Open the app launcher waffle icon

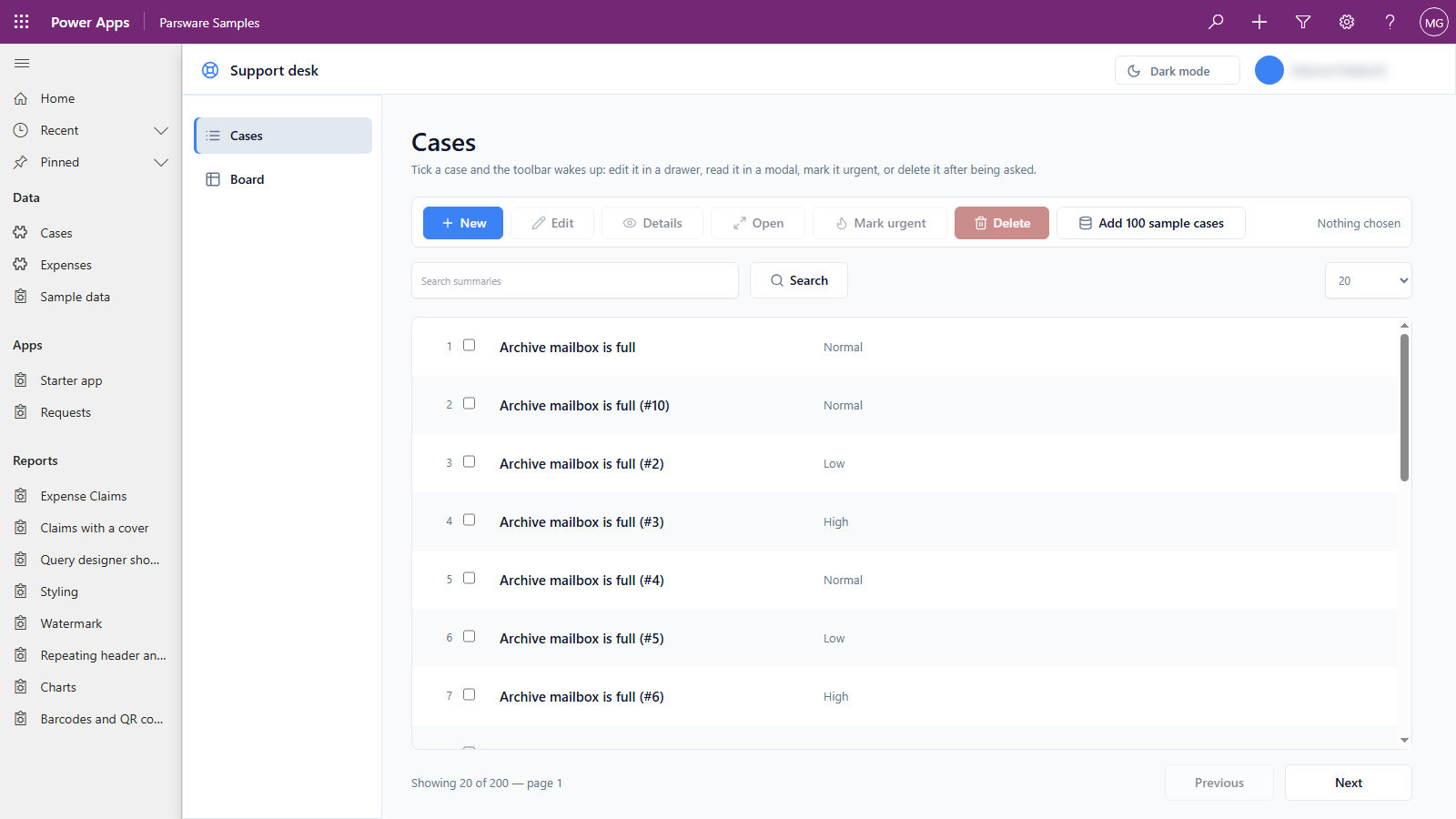(x=22, y=22)
